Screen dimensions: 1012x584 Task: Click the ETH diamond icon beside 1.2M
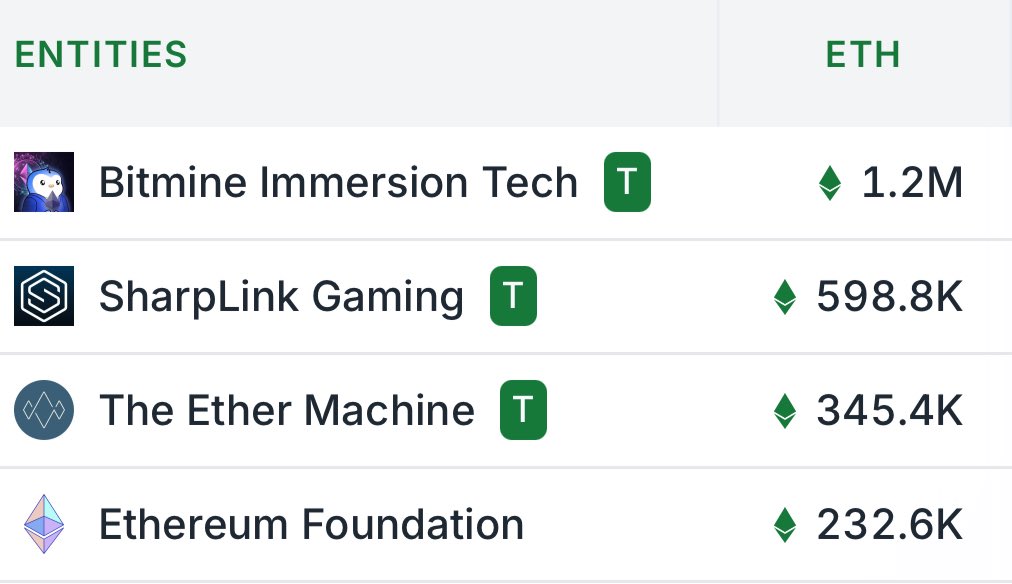coord(830,183)
